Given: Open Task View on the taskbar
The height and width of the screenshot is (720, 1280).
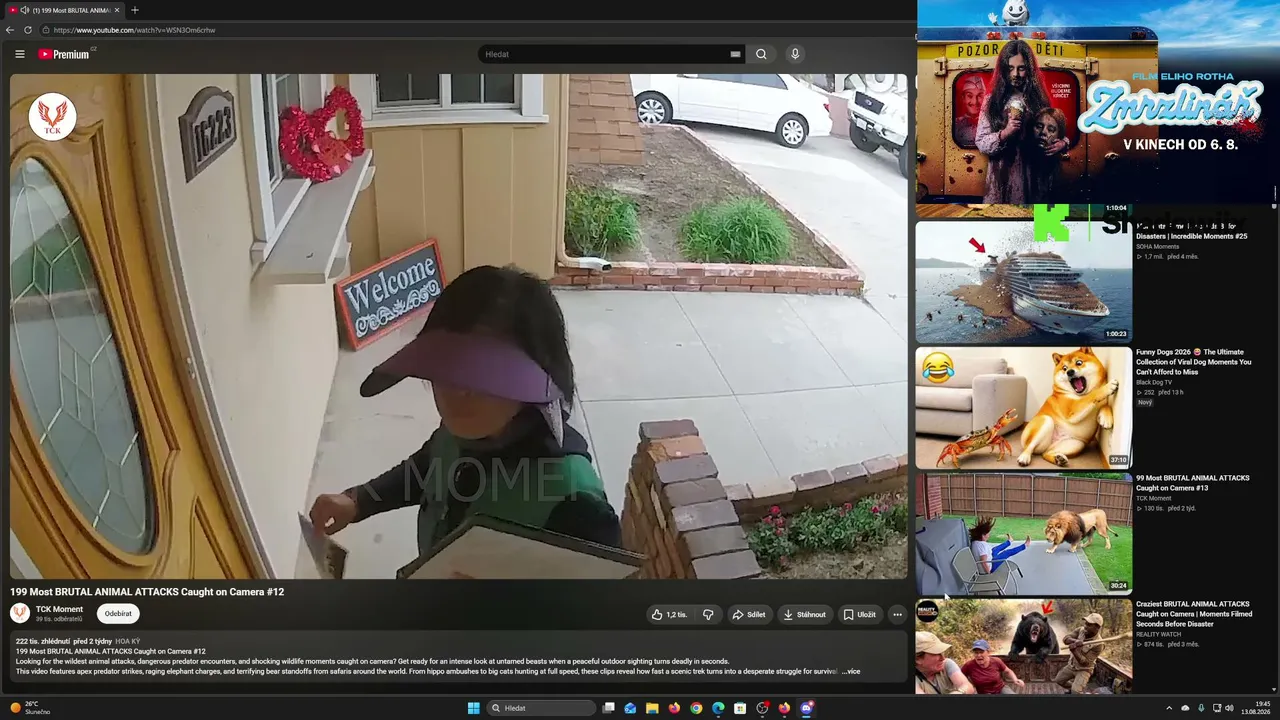Looking at the screenshot, I should tap(608, 708).
